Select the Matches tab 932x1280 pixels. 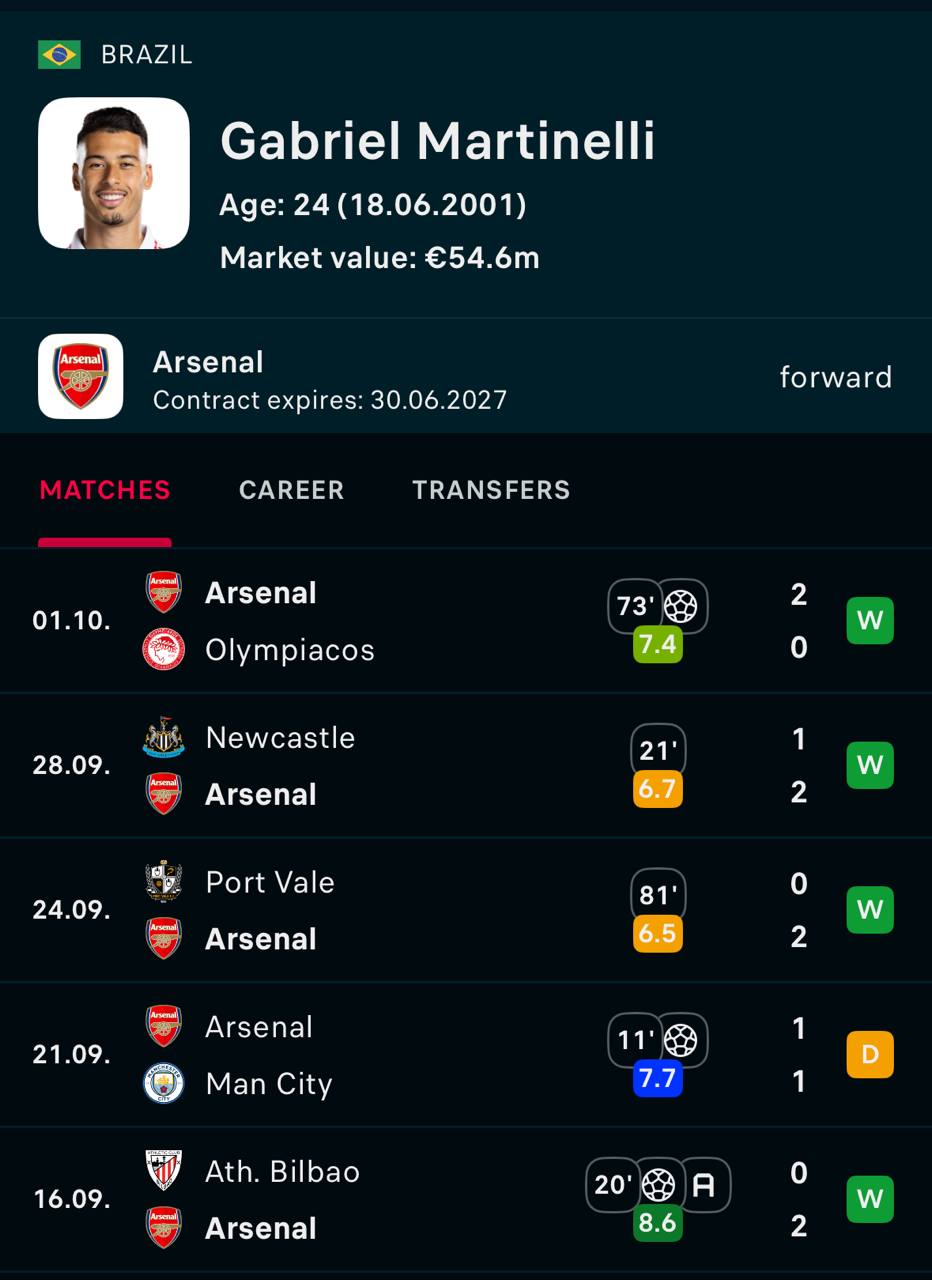pos(105,490)
